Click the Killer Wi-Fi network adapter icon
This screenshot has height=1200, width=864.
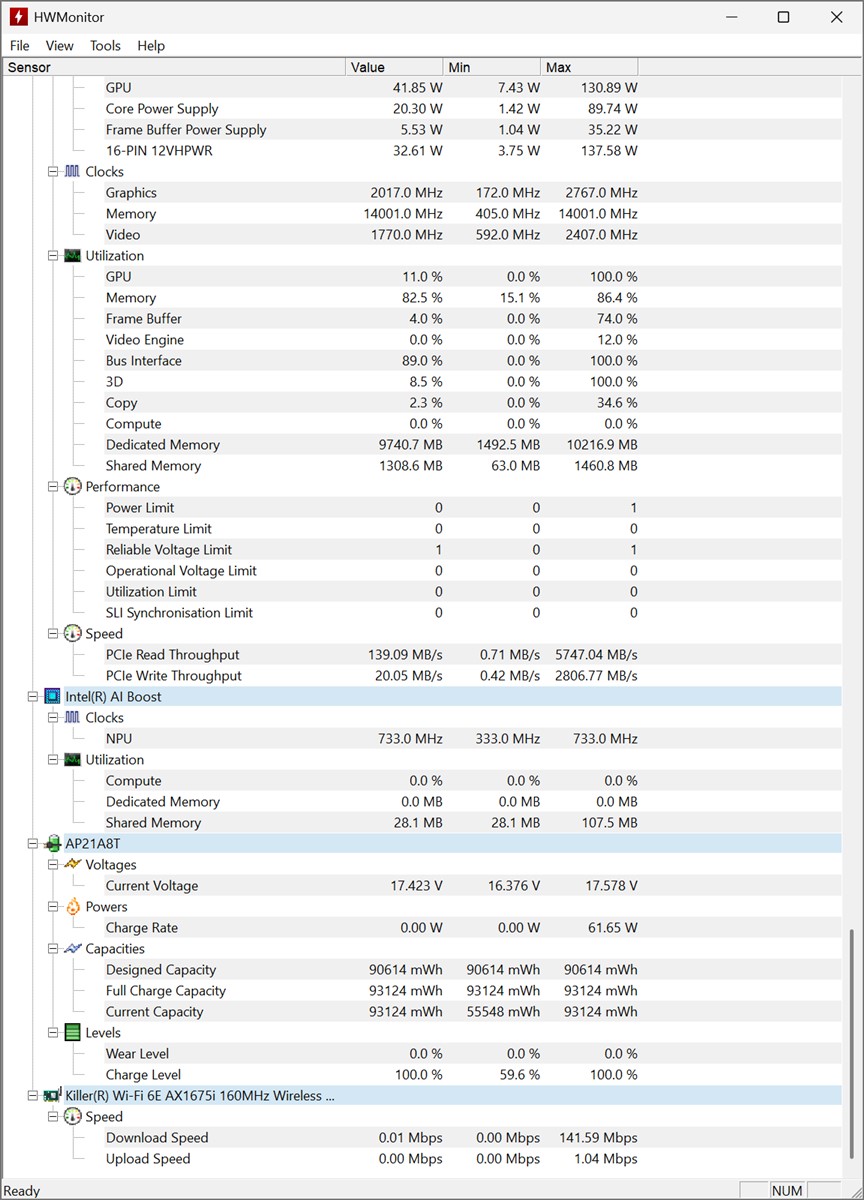[x=52, y=1096]
